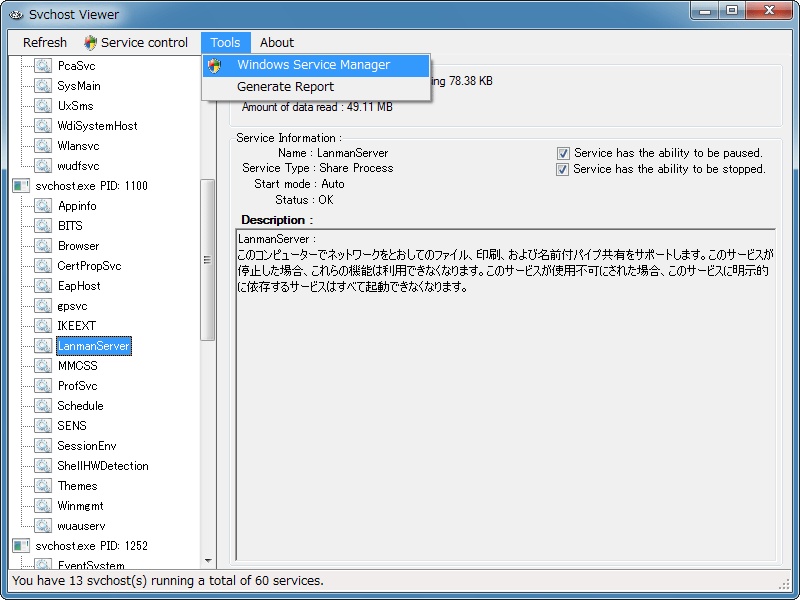Image resolution: width=800 pixels, height=600 pixels.
Task: Click the wudfsvc service icon
Action: [43, 166]
